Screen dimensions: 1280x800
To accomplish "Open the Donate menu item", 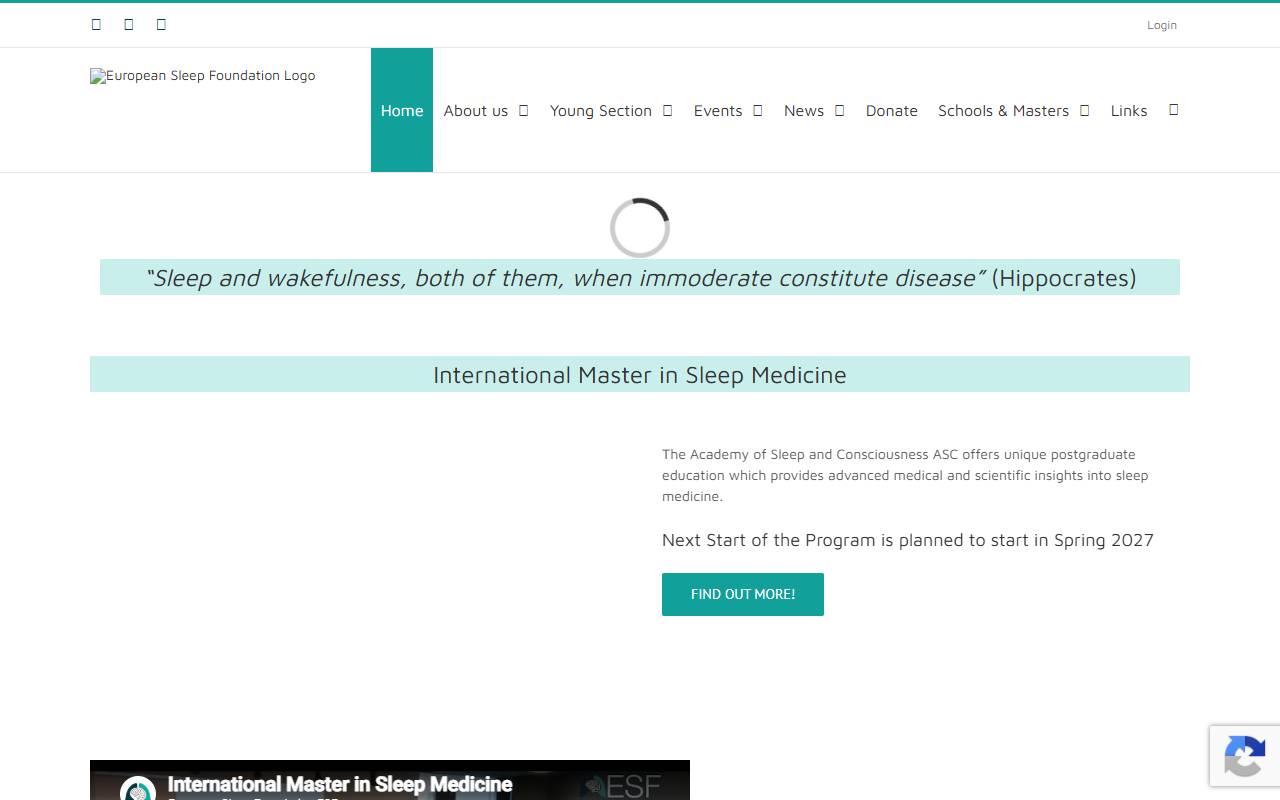I will [892, 110].
